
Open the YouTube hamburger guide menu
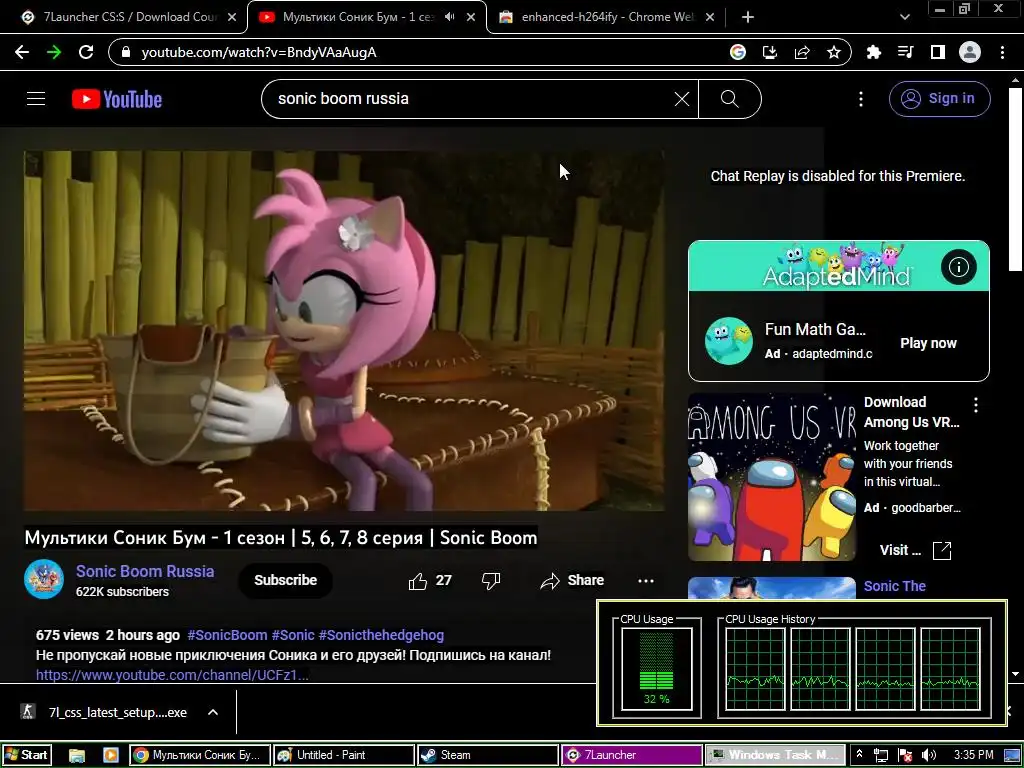[x=36, y=99]
